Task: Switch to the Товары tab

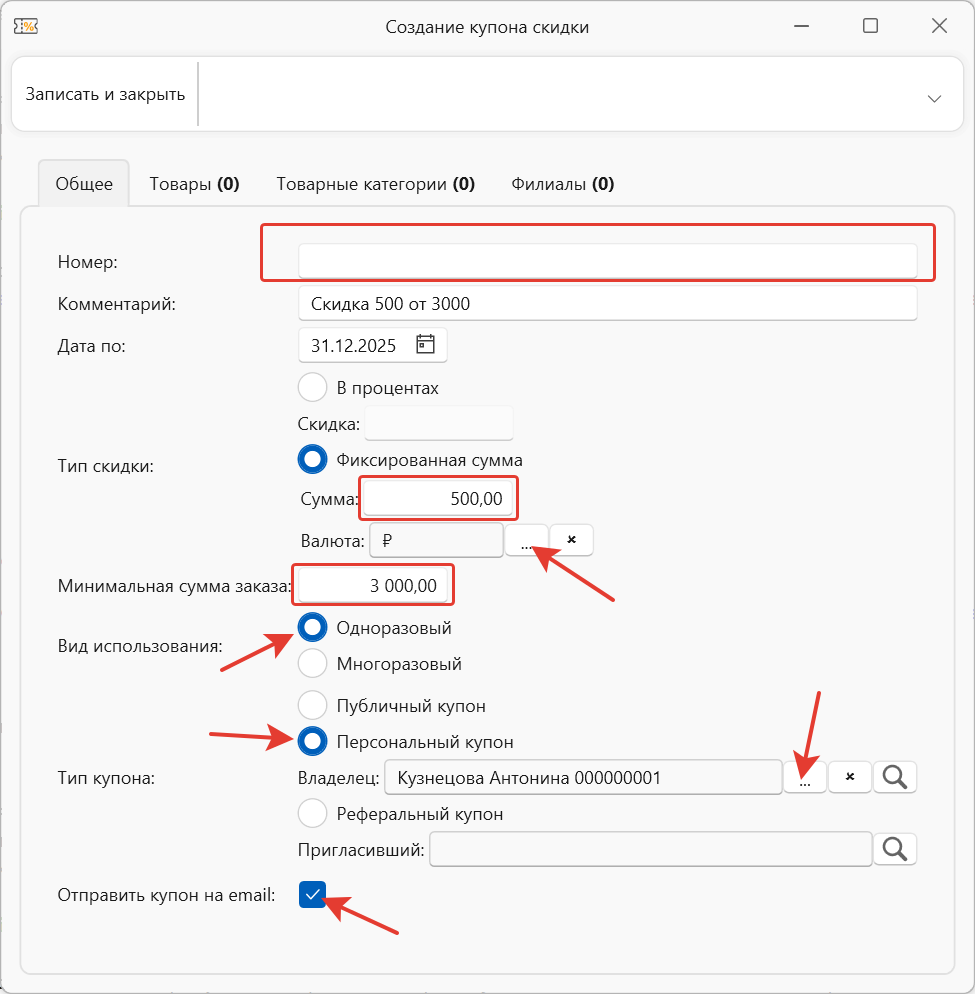Action: pyautogui.click(x=194, y=184)
